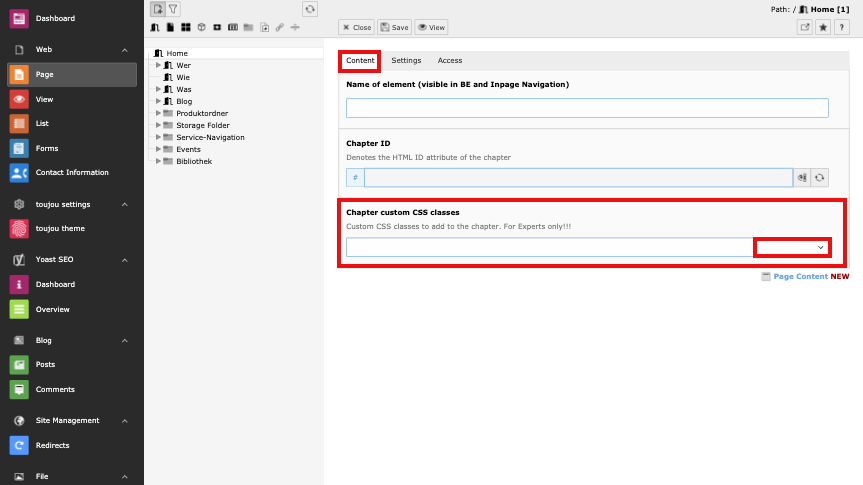The image size is (863, 485).
Task: Open help via question mark icon
Action: click(841, 28)
